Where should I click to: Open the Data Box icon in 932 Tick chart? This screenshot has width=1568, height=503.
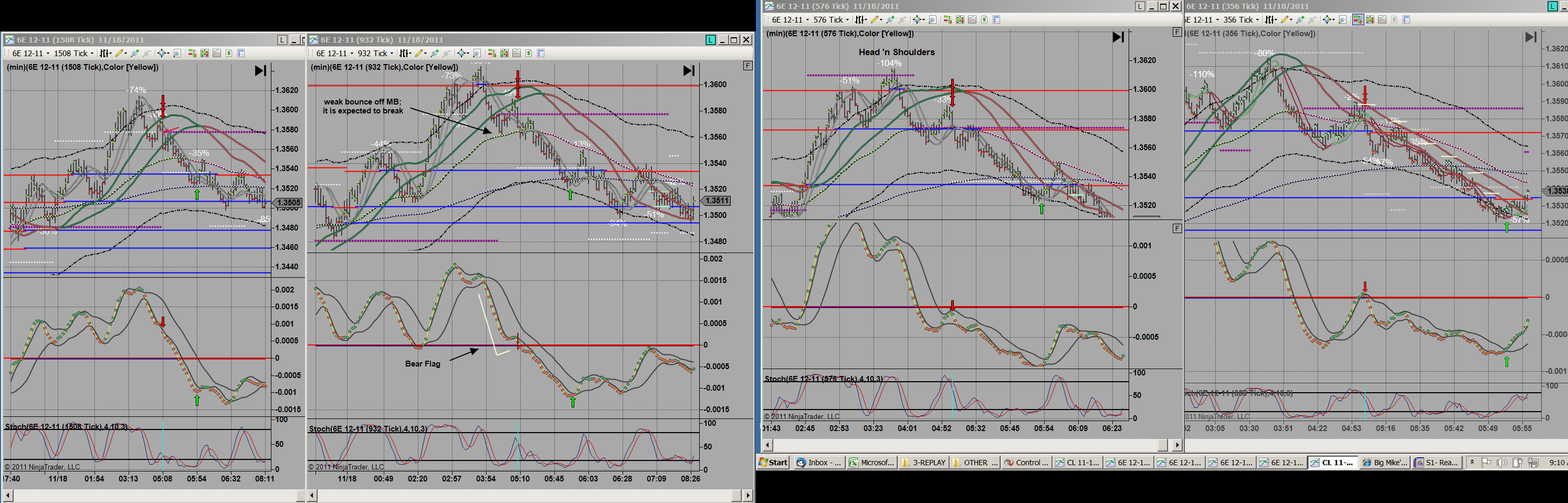click(x=477, y=54)
